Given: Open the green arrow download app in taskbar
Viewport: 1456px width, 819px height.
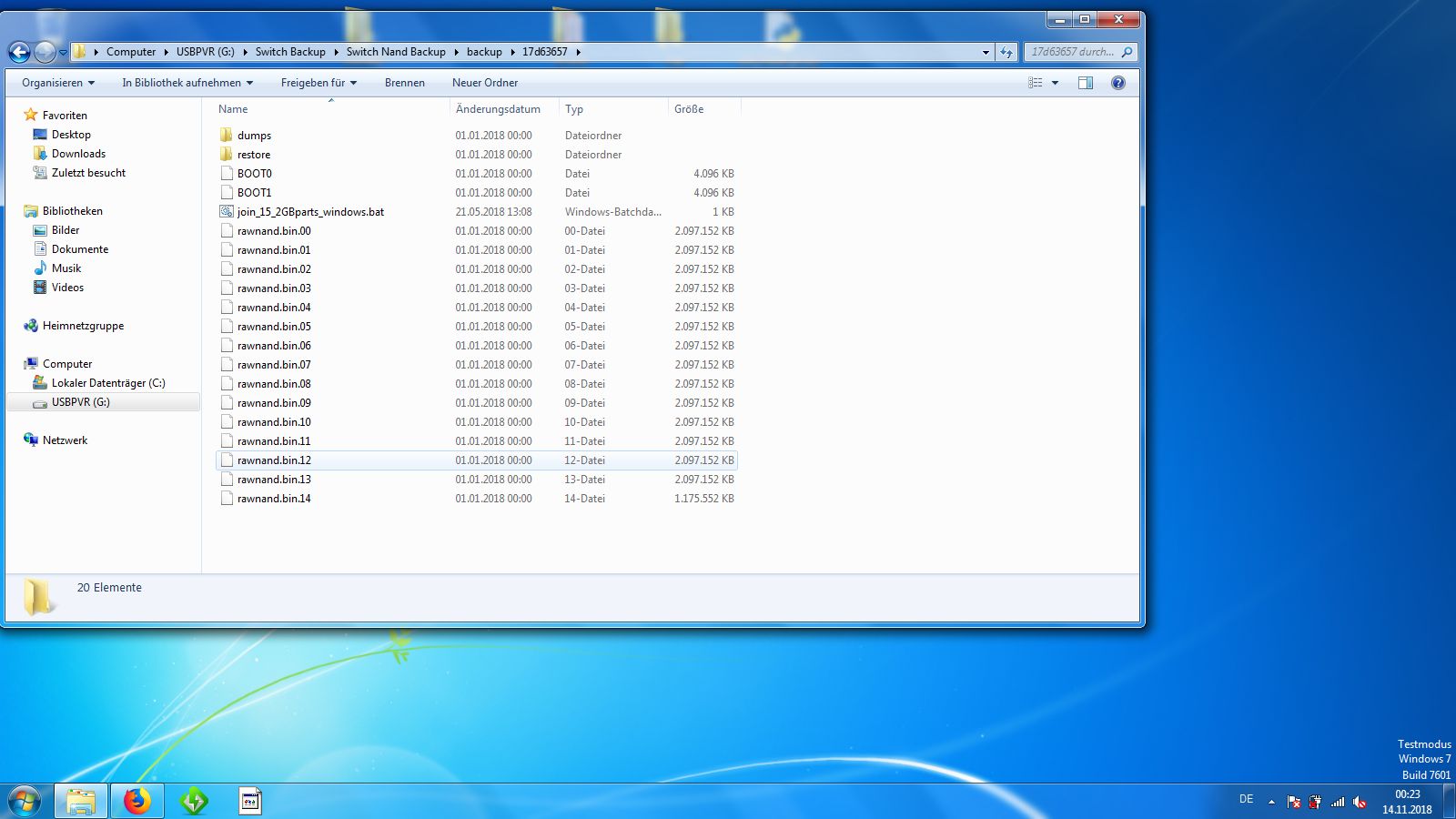Looking at the screenshot, I should (x=194, y=802).
